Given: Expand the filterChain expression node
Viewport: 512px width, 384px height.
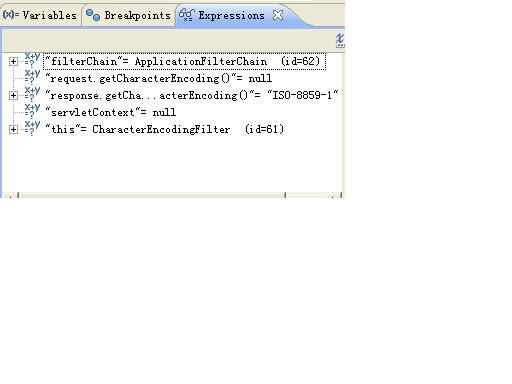Looking at the screenshot, I should 13,62.
